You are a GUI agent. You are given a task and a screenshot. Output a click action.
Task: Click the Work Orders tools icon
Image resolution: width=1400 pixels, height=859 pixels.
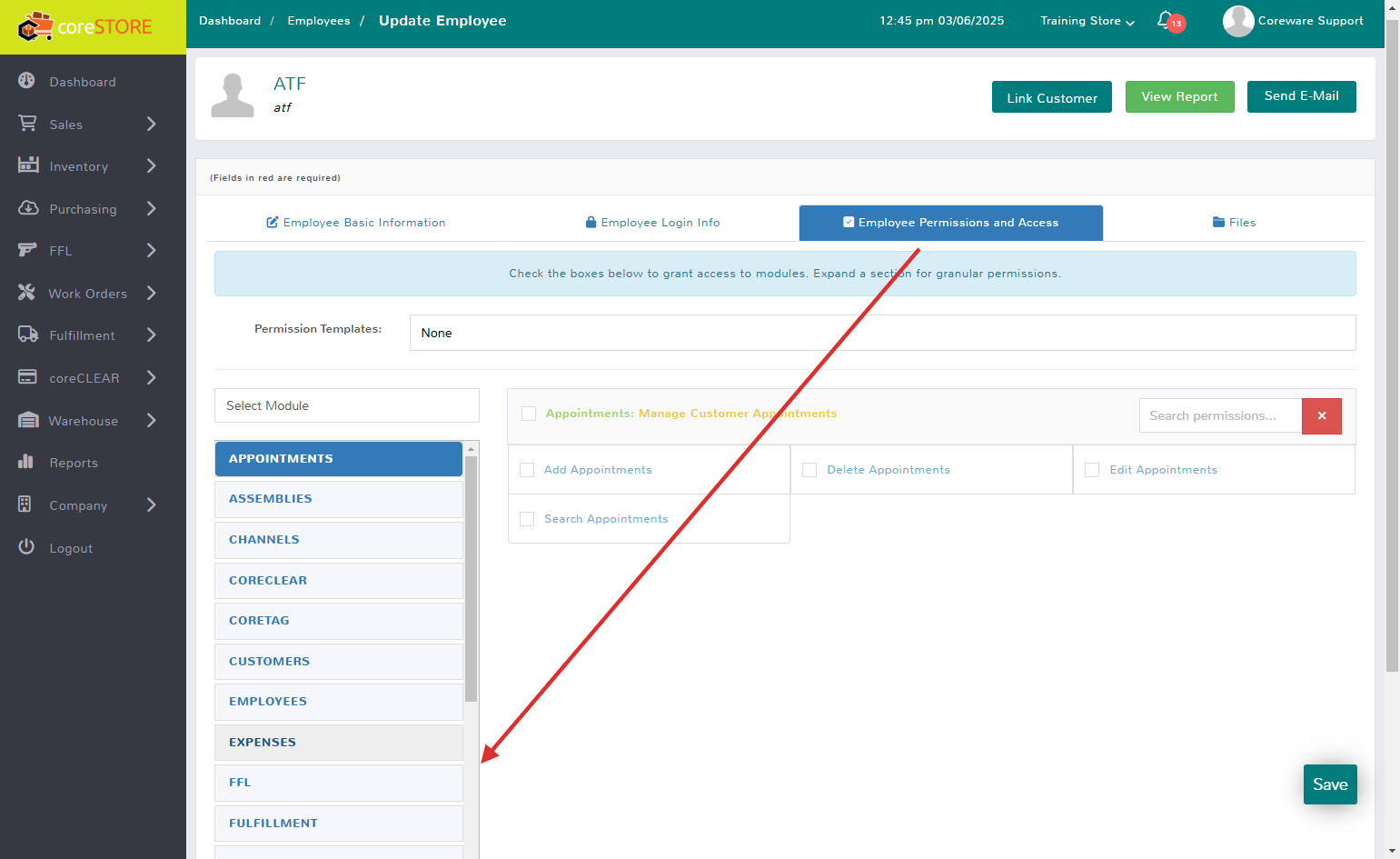[27, 292]
